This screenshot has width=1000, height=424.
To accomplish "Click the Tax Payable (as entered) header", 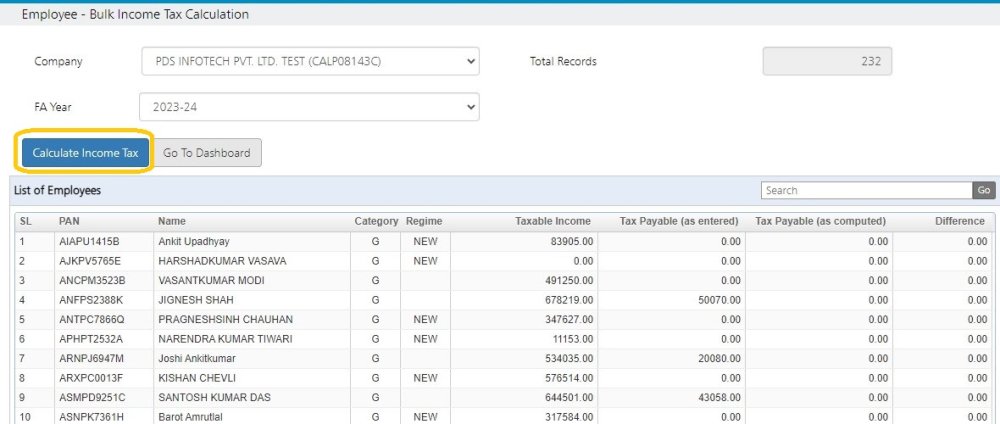I will (679, 221).
